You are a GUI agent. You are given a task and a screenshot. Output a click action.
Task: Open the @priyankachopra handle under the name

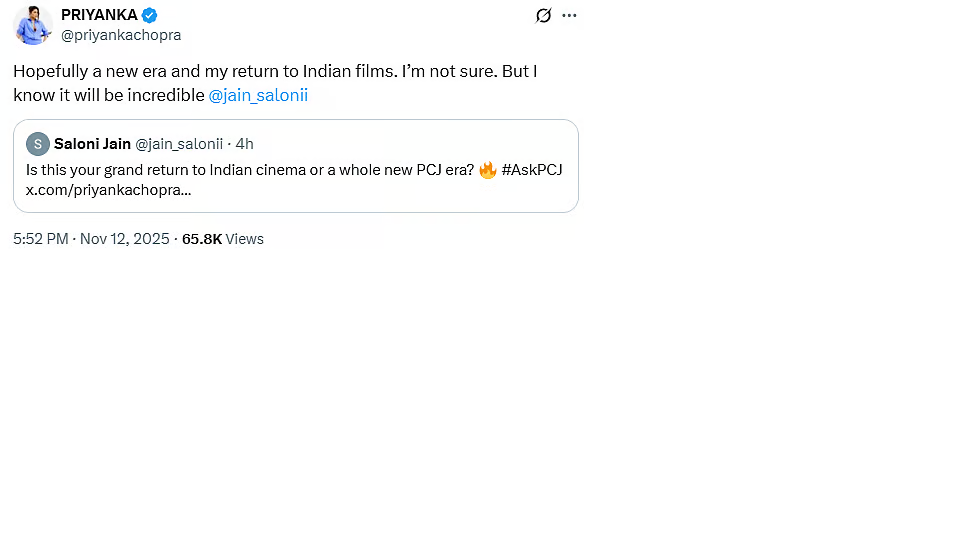(121, 35)
